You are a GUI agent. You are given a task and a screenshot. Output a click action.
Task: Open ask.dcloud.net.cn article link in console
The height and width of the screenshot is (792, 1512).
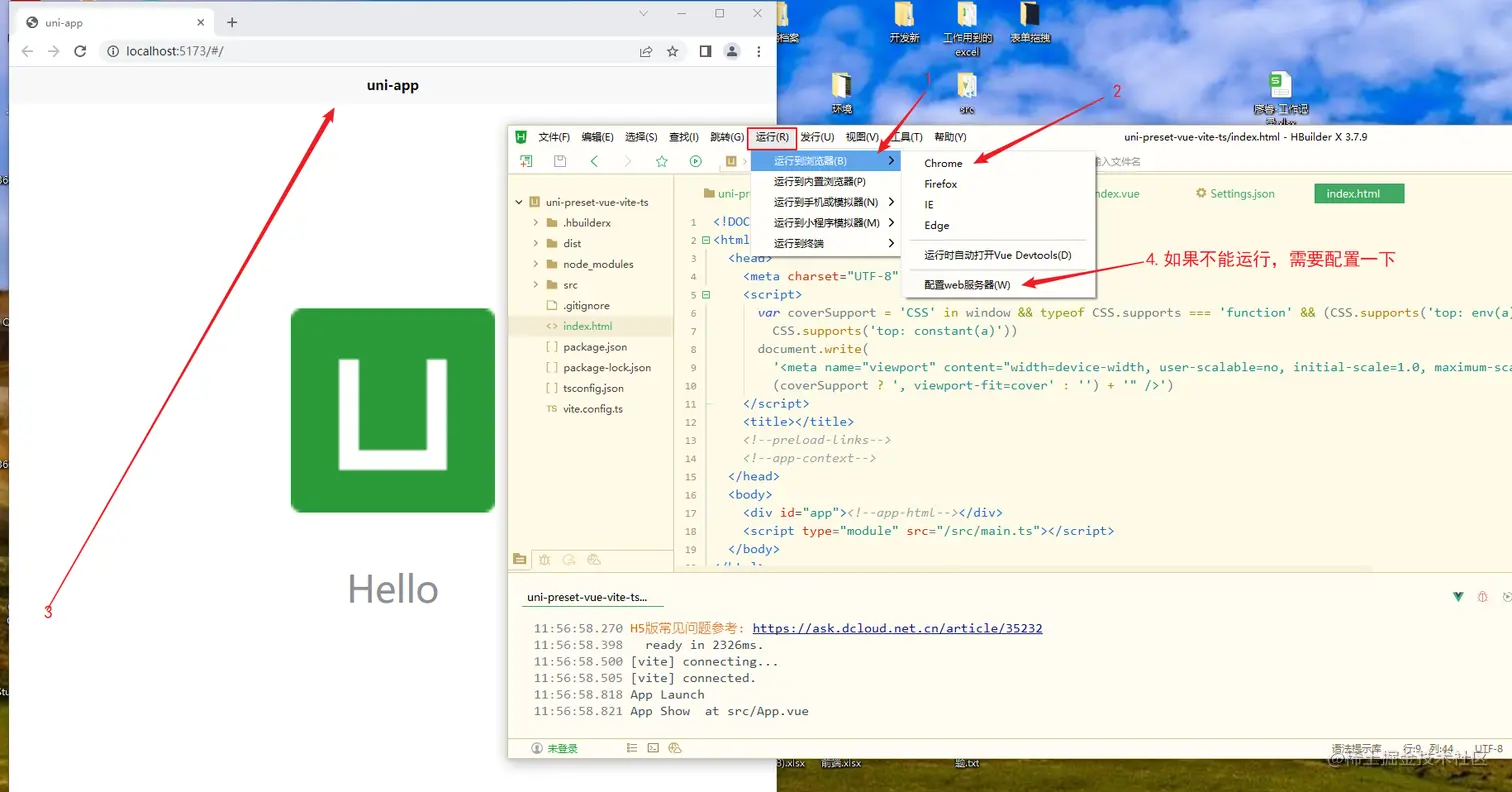pyautogui.click(x=897, y=629)
